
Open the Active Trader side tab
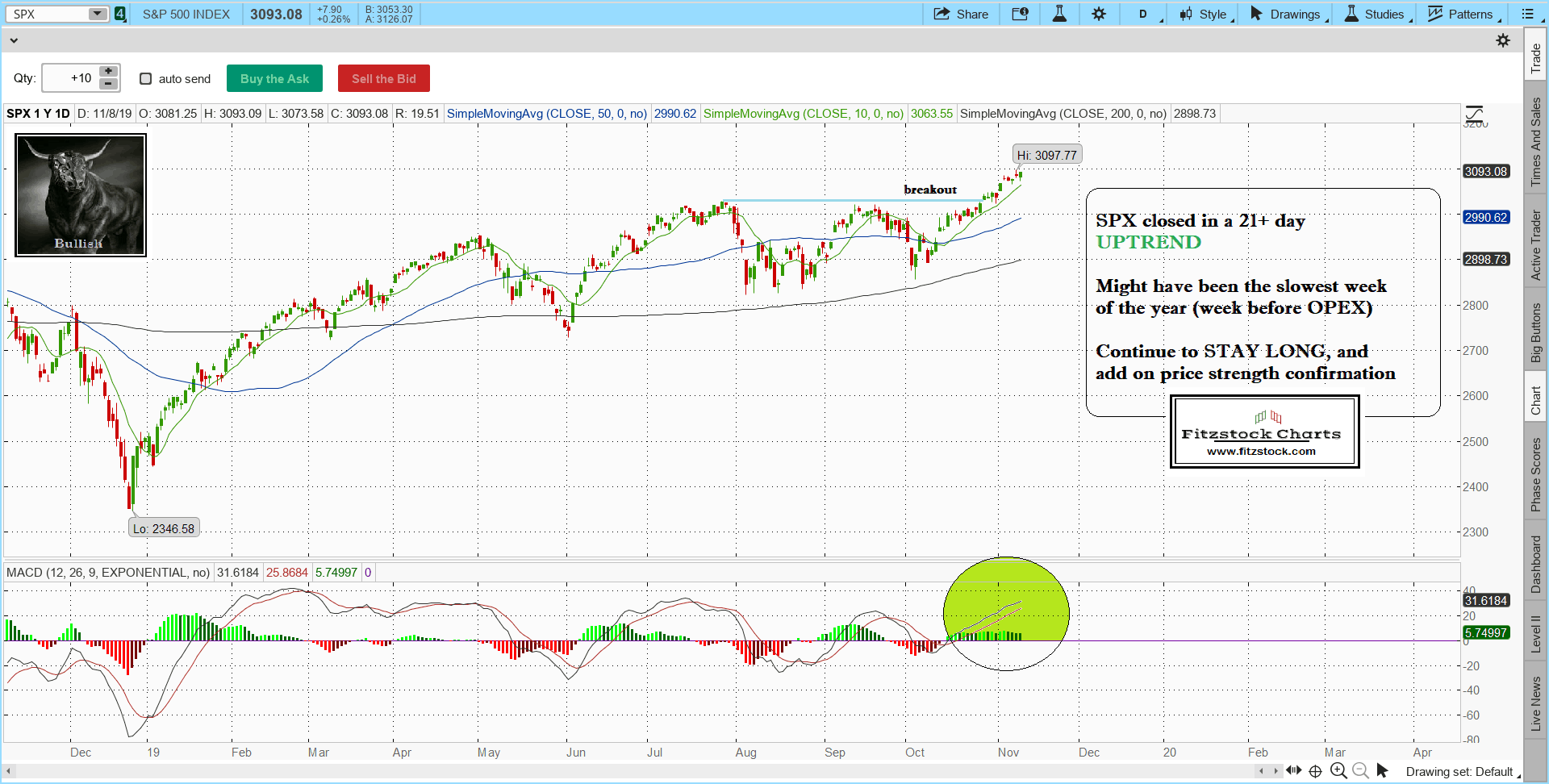click(x=1535, y=245)
